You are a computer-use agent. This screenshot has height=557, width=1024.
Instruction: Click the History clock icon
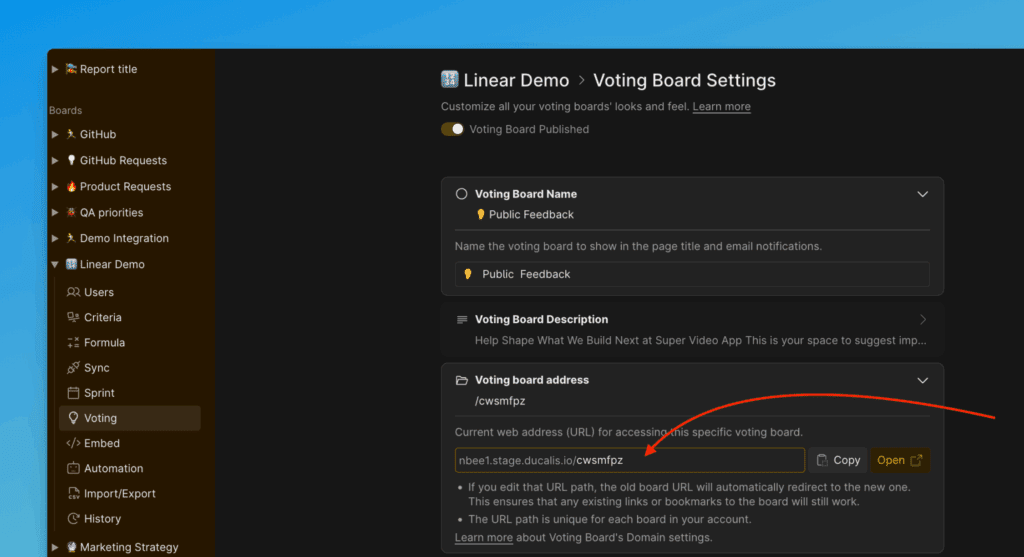[x=73, y=519]
